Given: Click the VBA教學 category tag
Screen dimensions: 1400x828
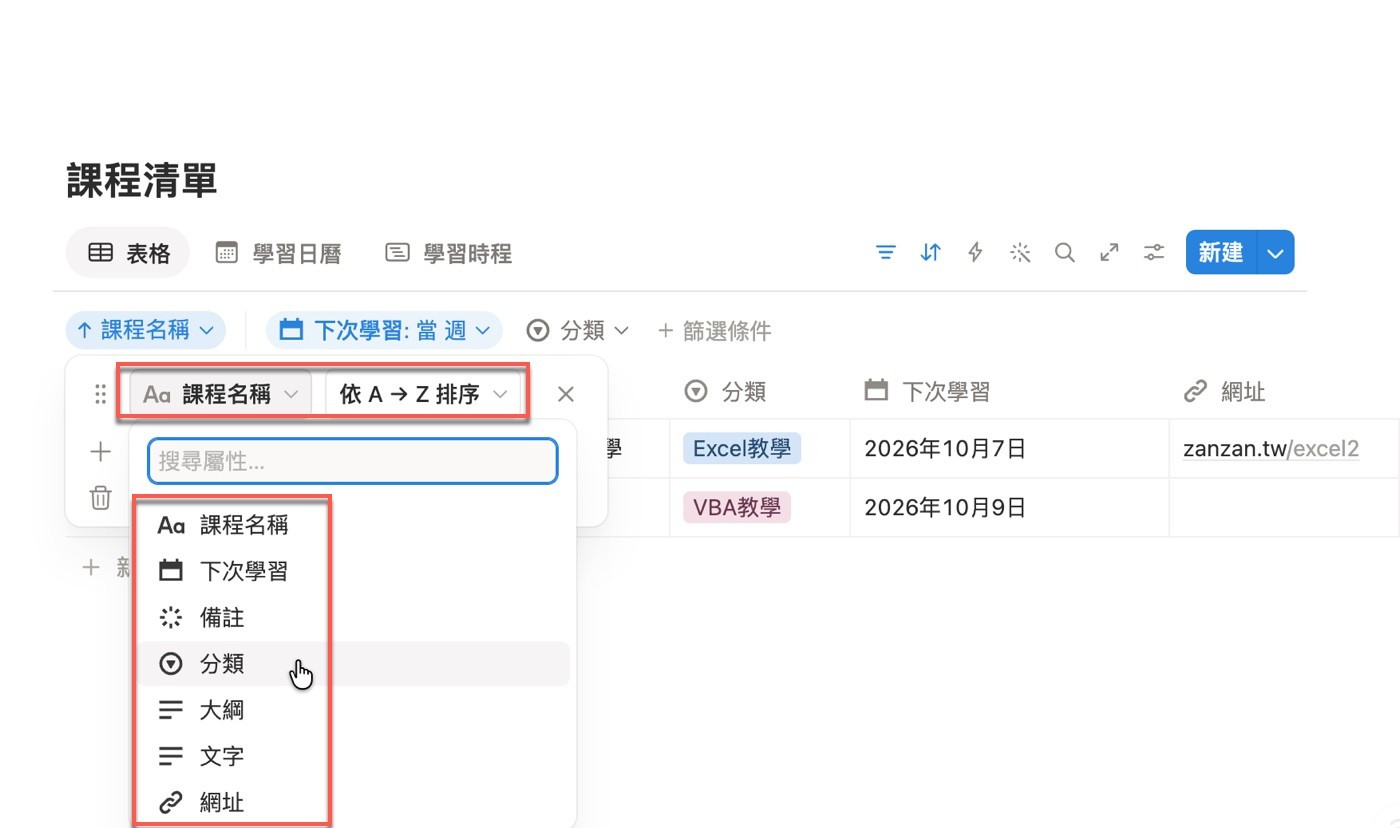Looking at the screenshot, I should click(737, 507).
